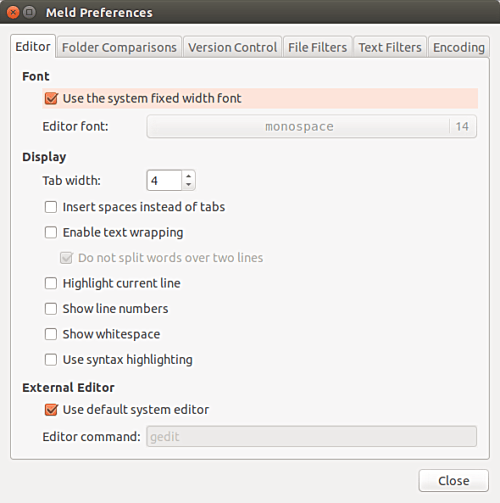Screen dimensions: 500x503
Task: Select the File Filters tab
Action: click(x=317, y=47)
